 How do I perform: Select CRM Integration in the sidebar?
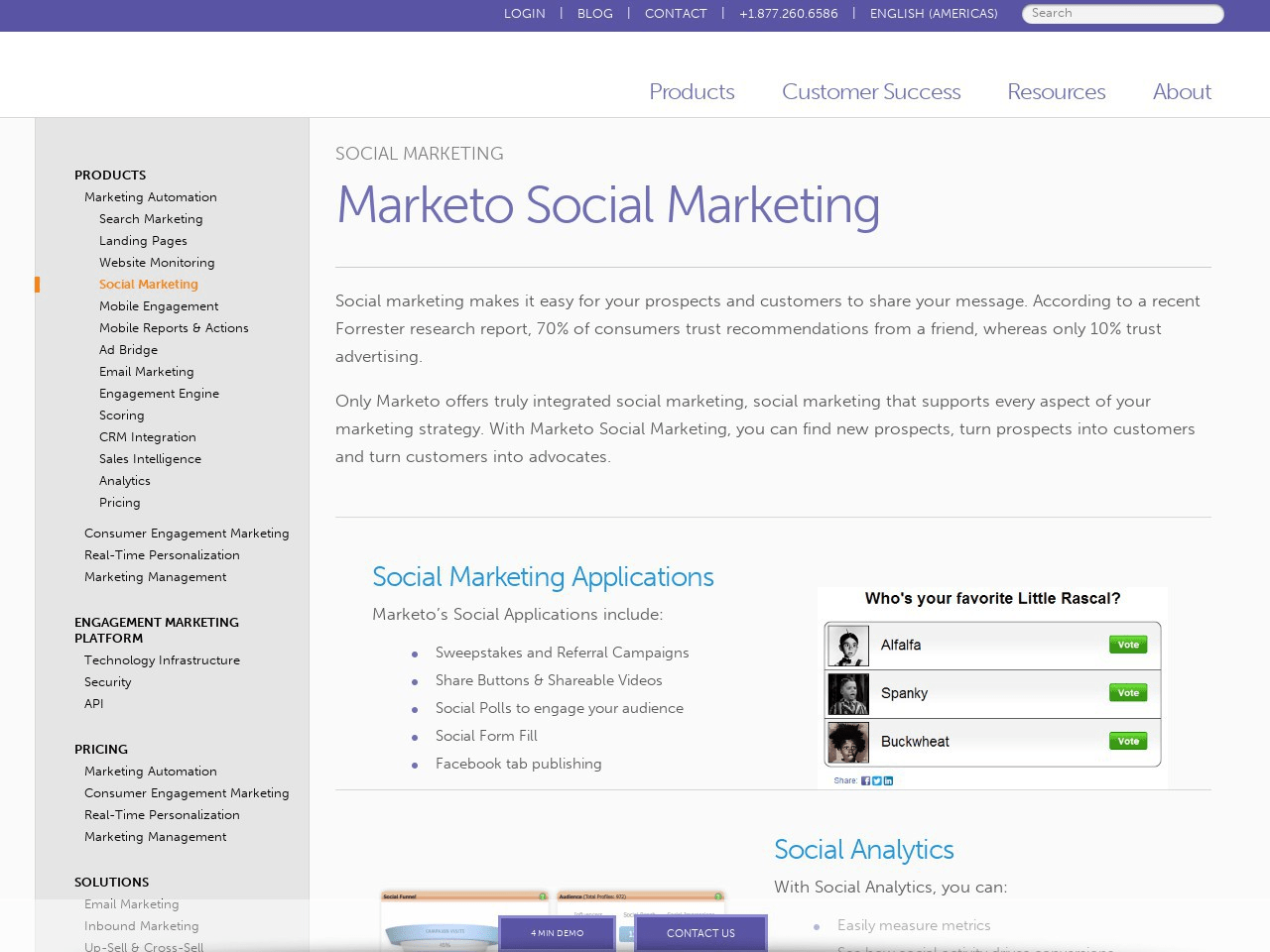pyautogui.click(x=147, y=437)
